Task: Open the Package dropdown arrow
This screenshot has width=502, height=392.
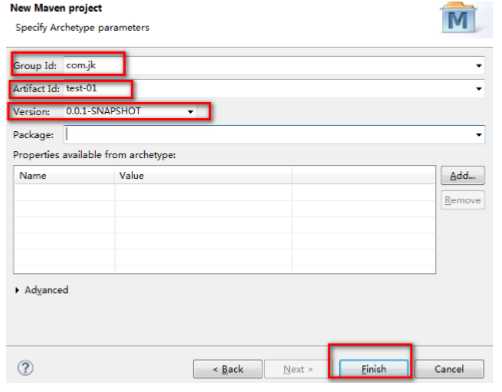Action: 479,135
